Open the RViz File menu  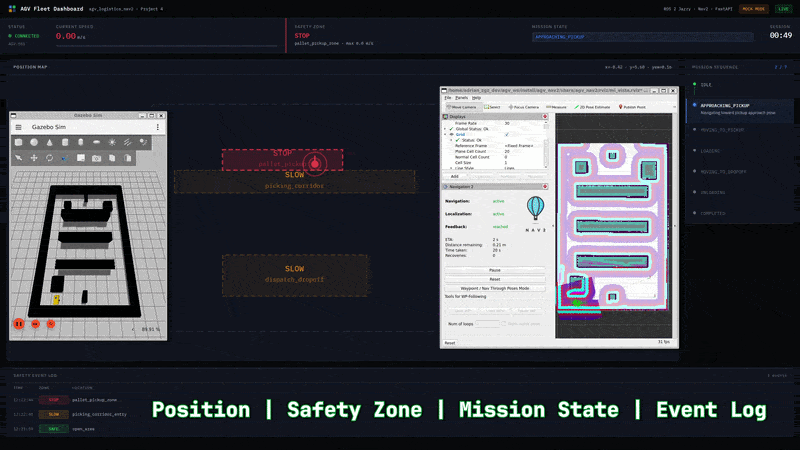pos(448,98)
